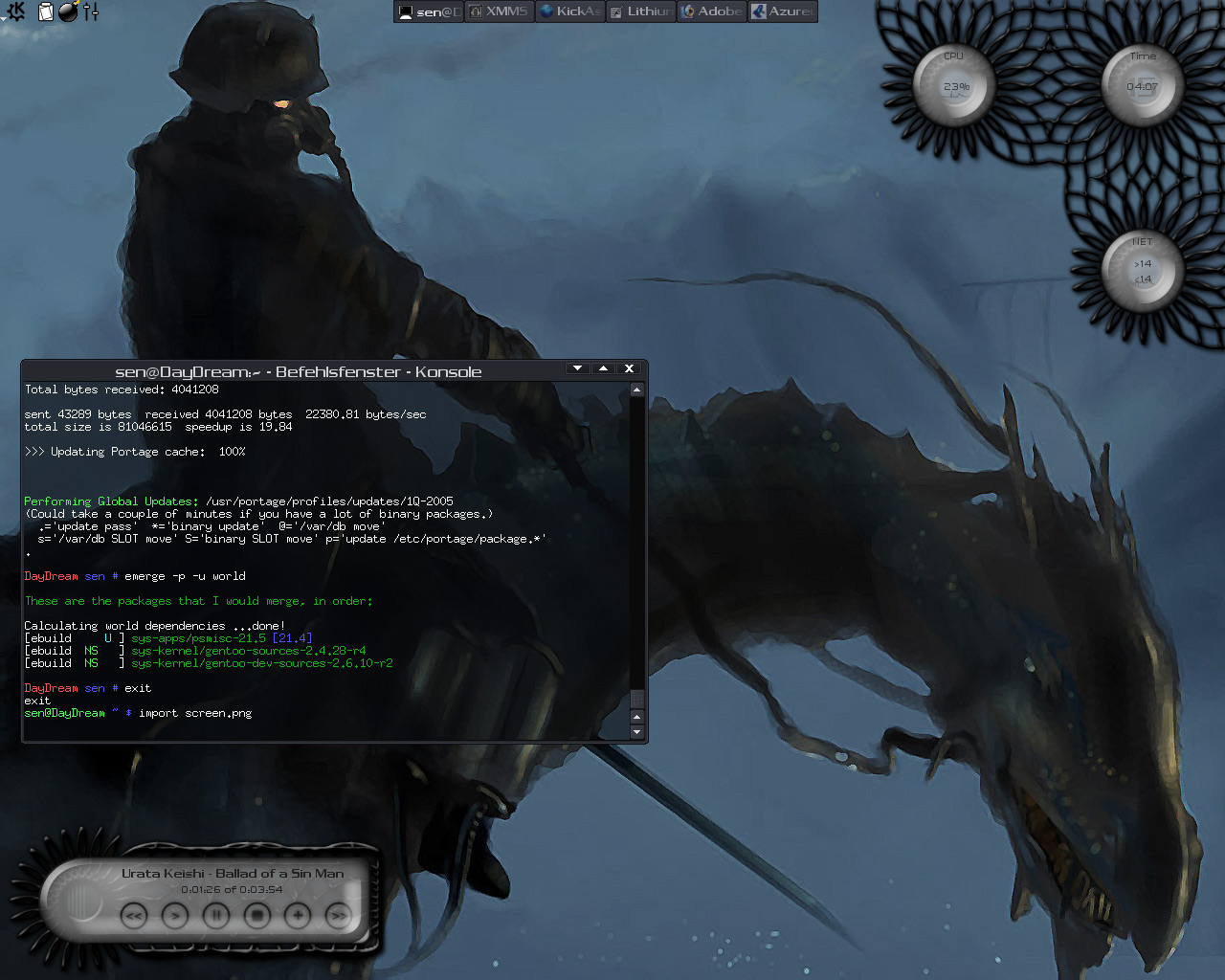Click 'Total bytes received: 4041208' line

(x=122, y=390)
